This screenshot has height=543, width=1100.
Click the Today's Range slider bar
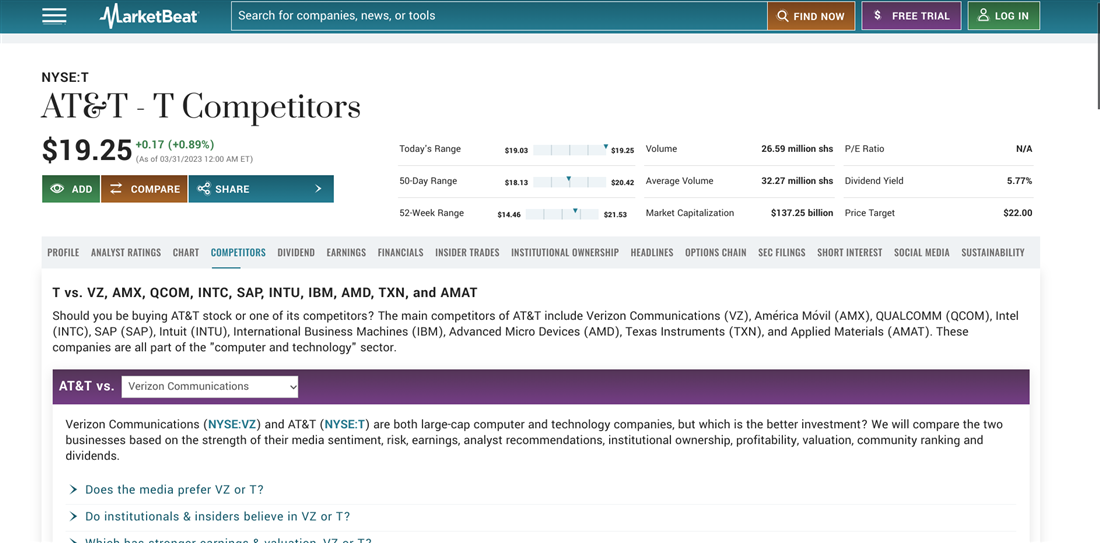(570, 149)
